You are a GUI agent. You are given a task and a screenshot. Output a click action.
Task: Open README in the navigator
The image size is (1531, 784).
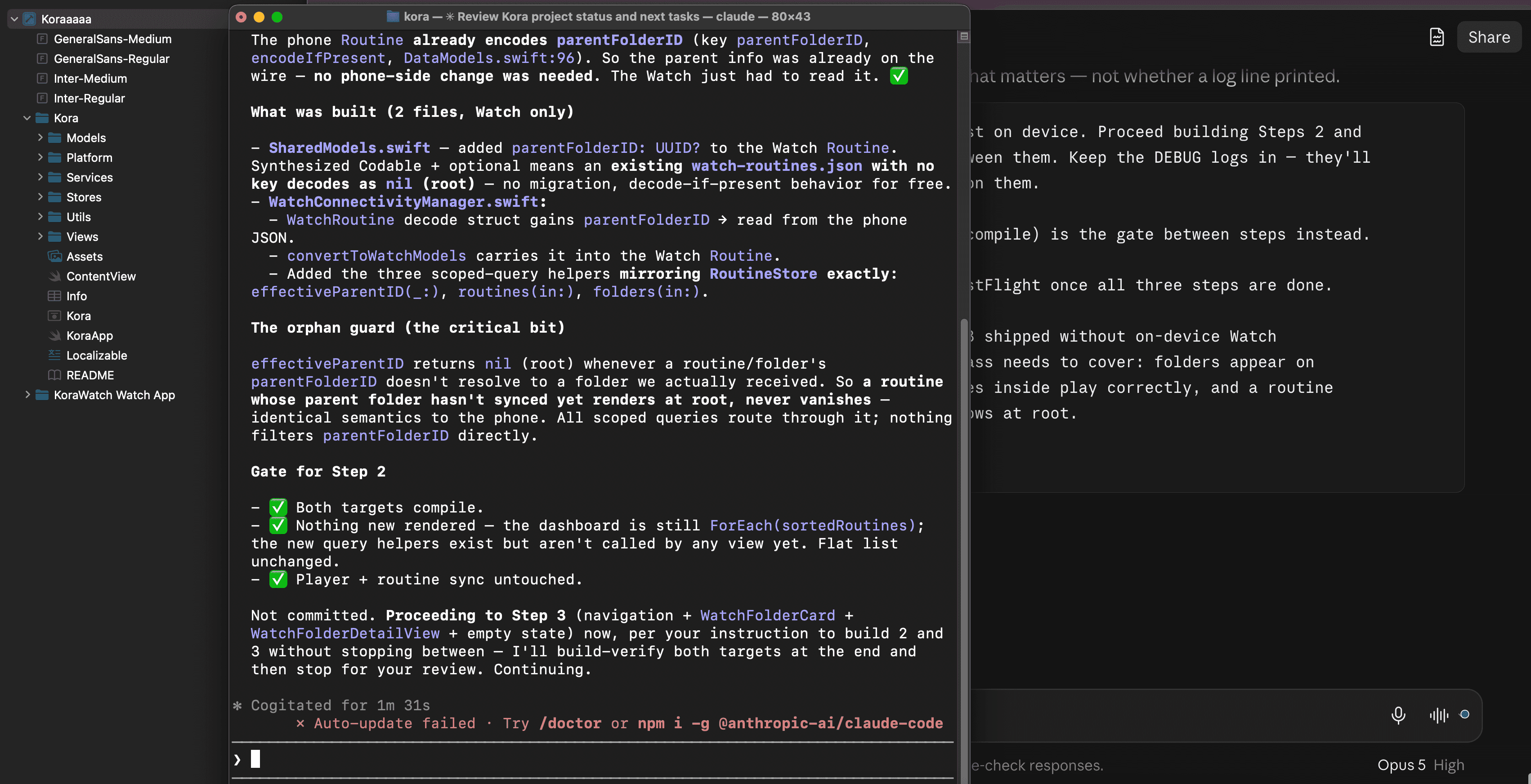point(90,375)
